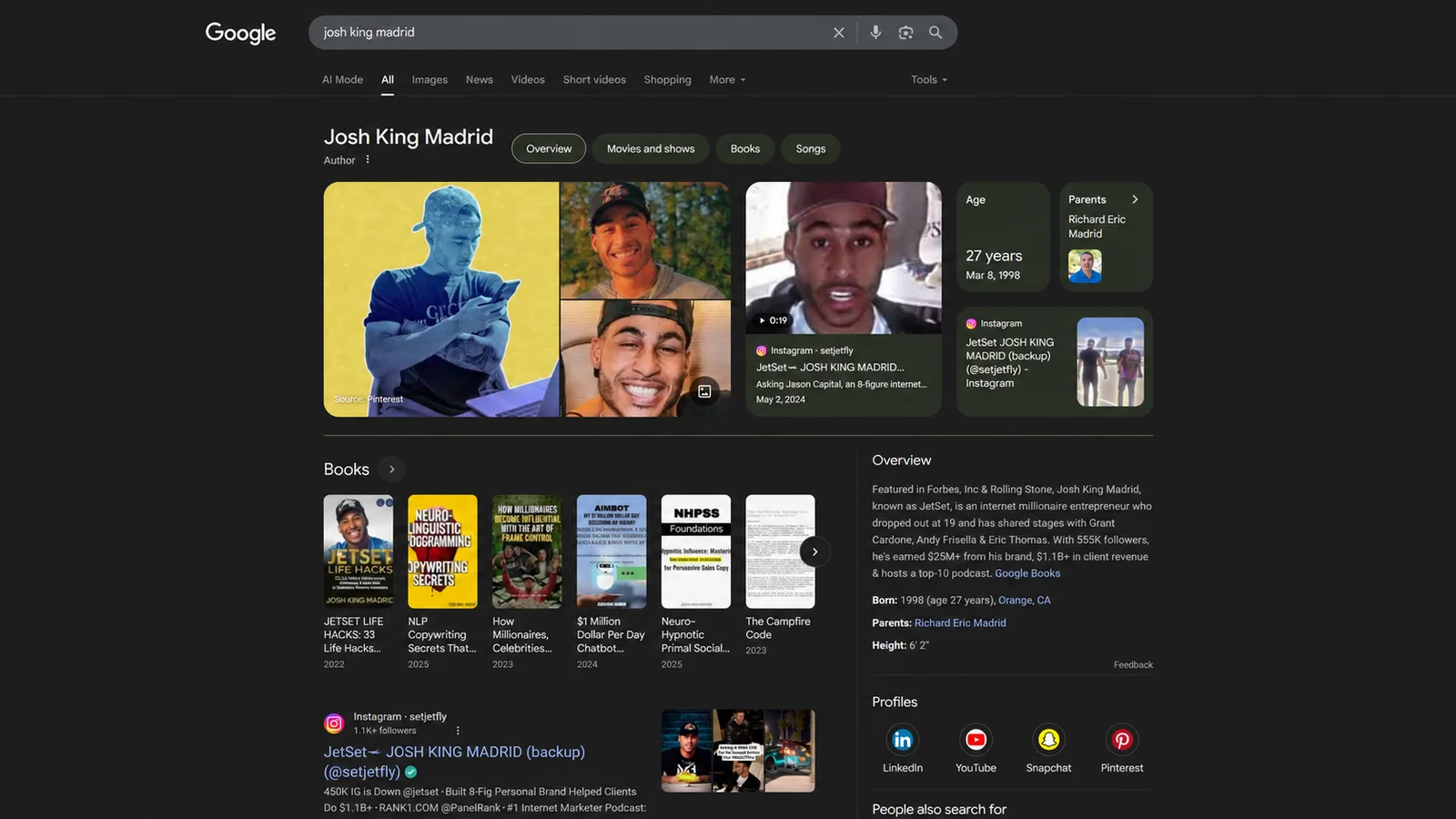The height and width of the screenshot is (819, 1456).
Task: Select the Images tab
Action: coord(430,80)
